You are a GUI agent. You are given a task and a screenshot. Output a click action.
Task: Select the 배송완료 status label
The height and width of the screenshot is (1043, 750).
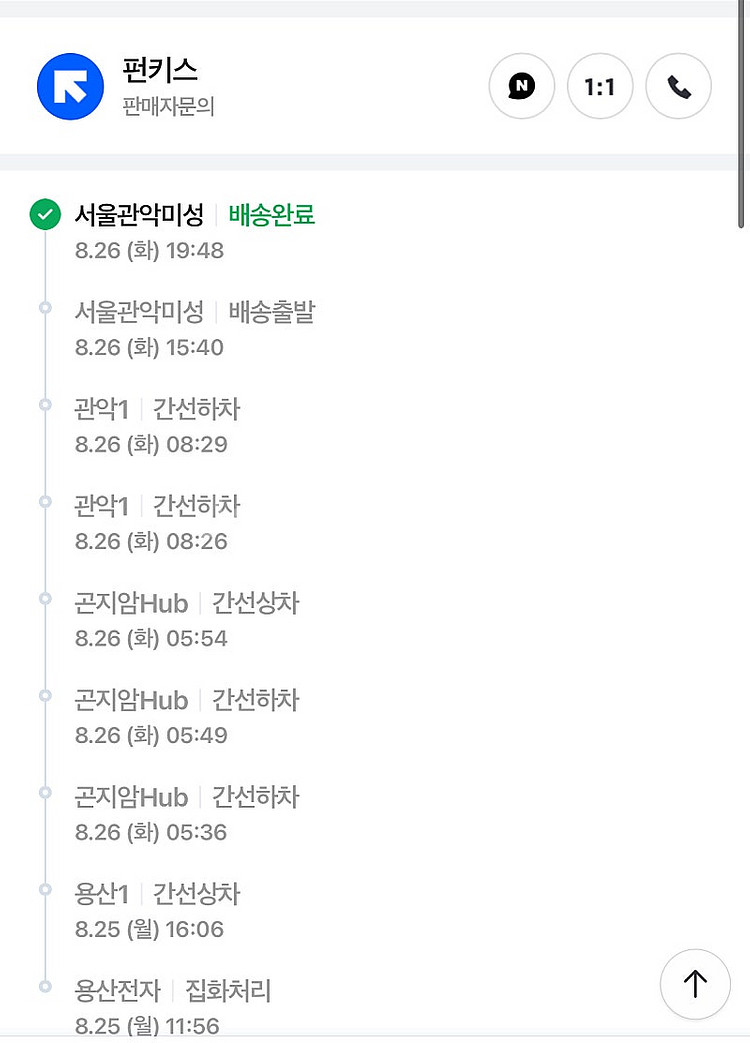(x=272, y=215)
